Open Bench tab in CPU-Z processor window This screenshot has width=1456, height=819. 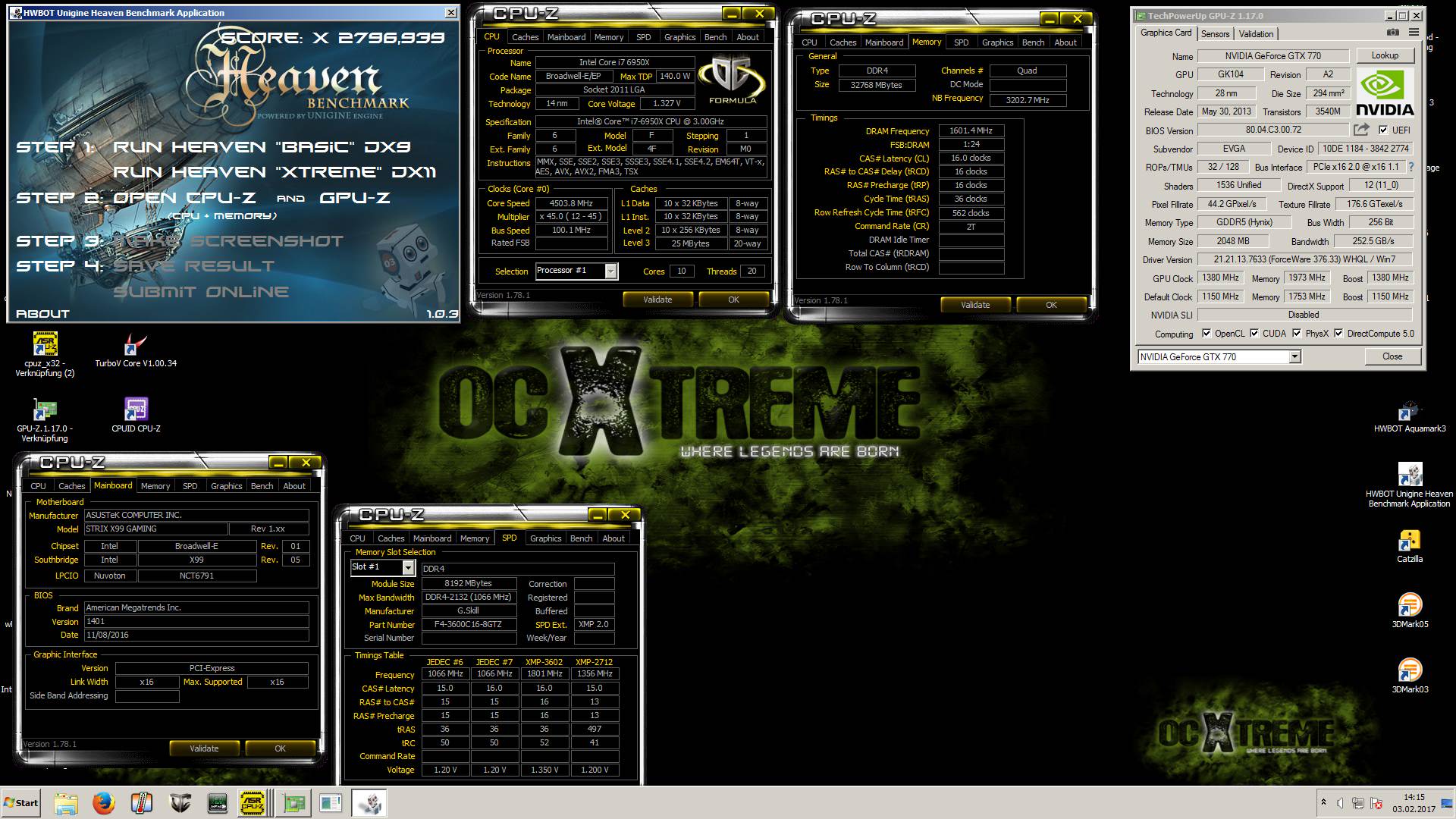tap(715, 37)
